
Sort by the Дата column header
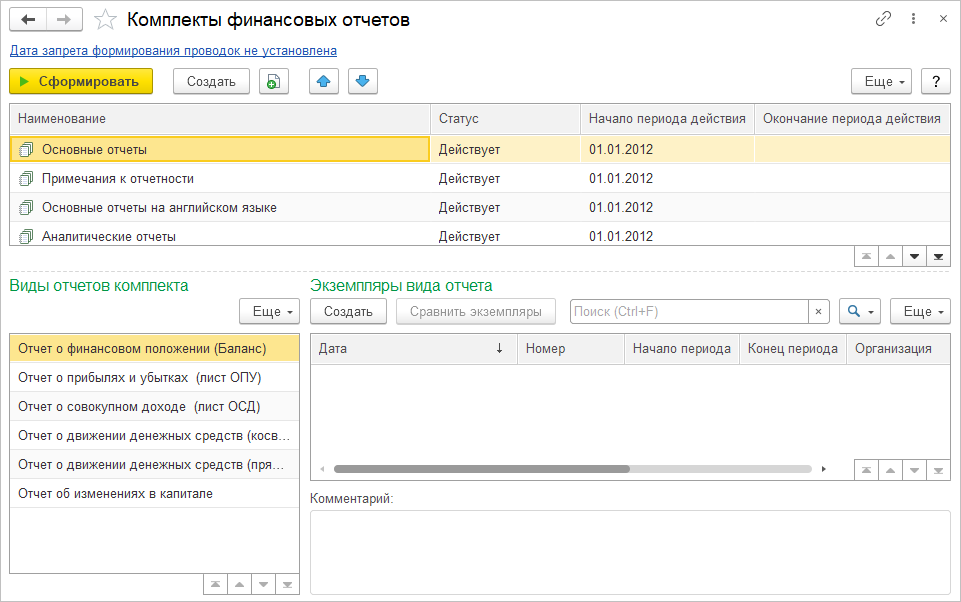point(413,349)
